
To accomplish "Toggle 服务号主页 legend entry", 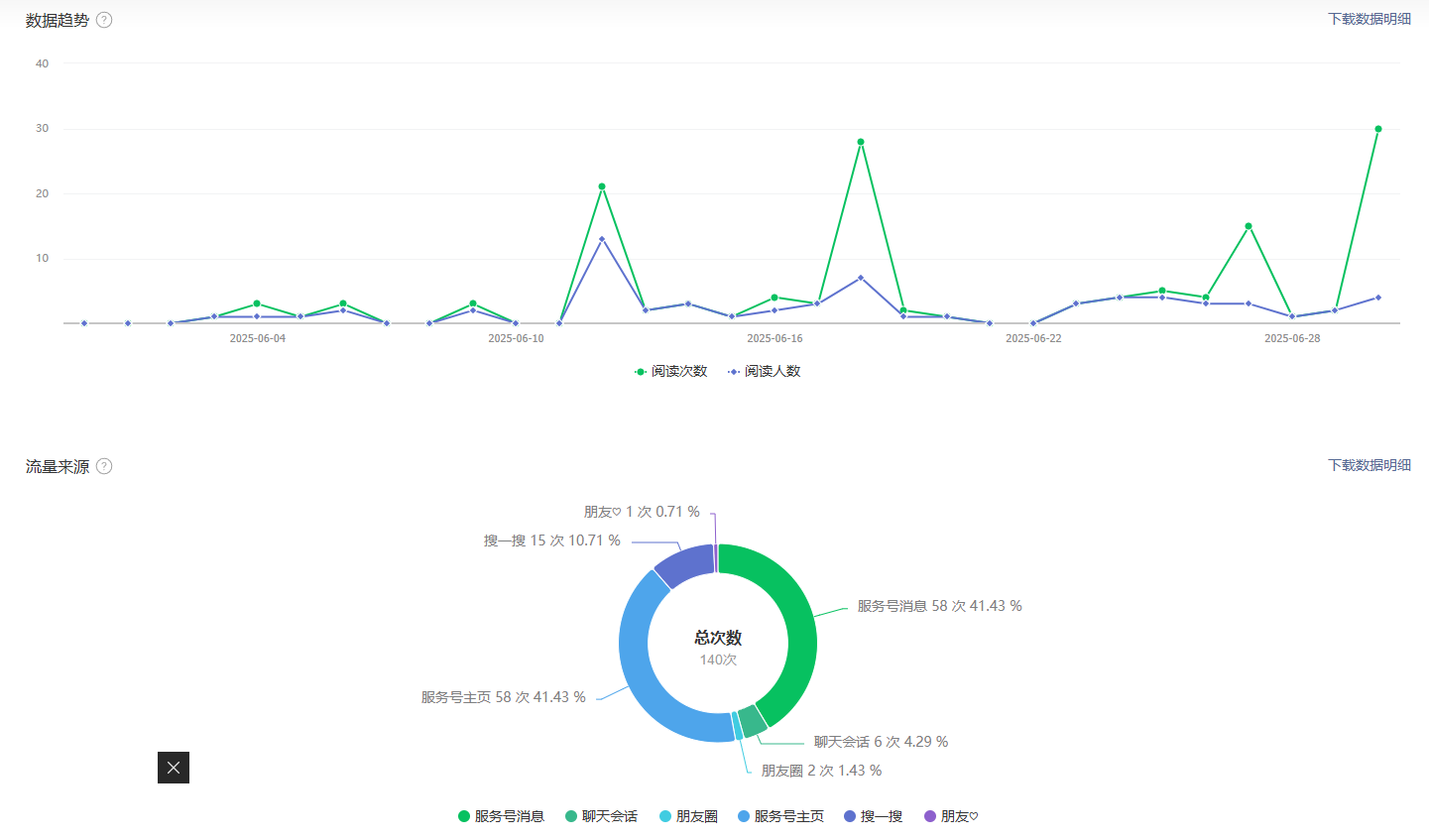I will (x=780, y=816).
